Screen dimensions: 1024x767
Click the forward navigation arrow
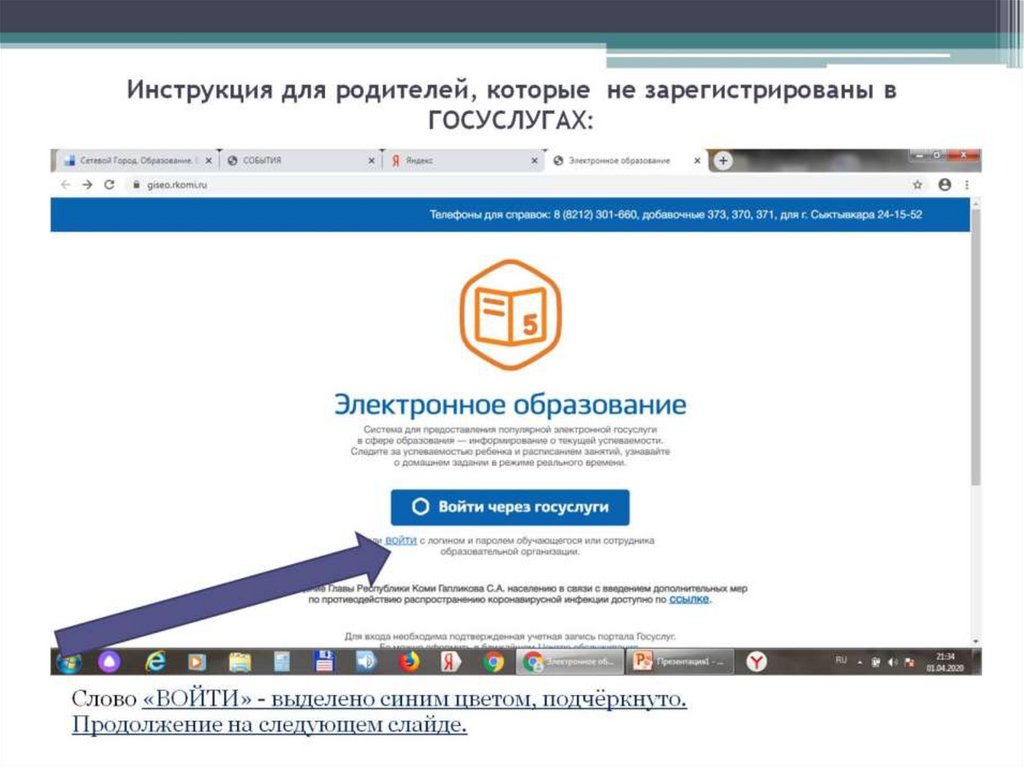(85, 186)
